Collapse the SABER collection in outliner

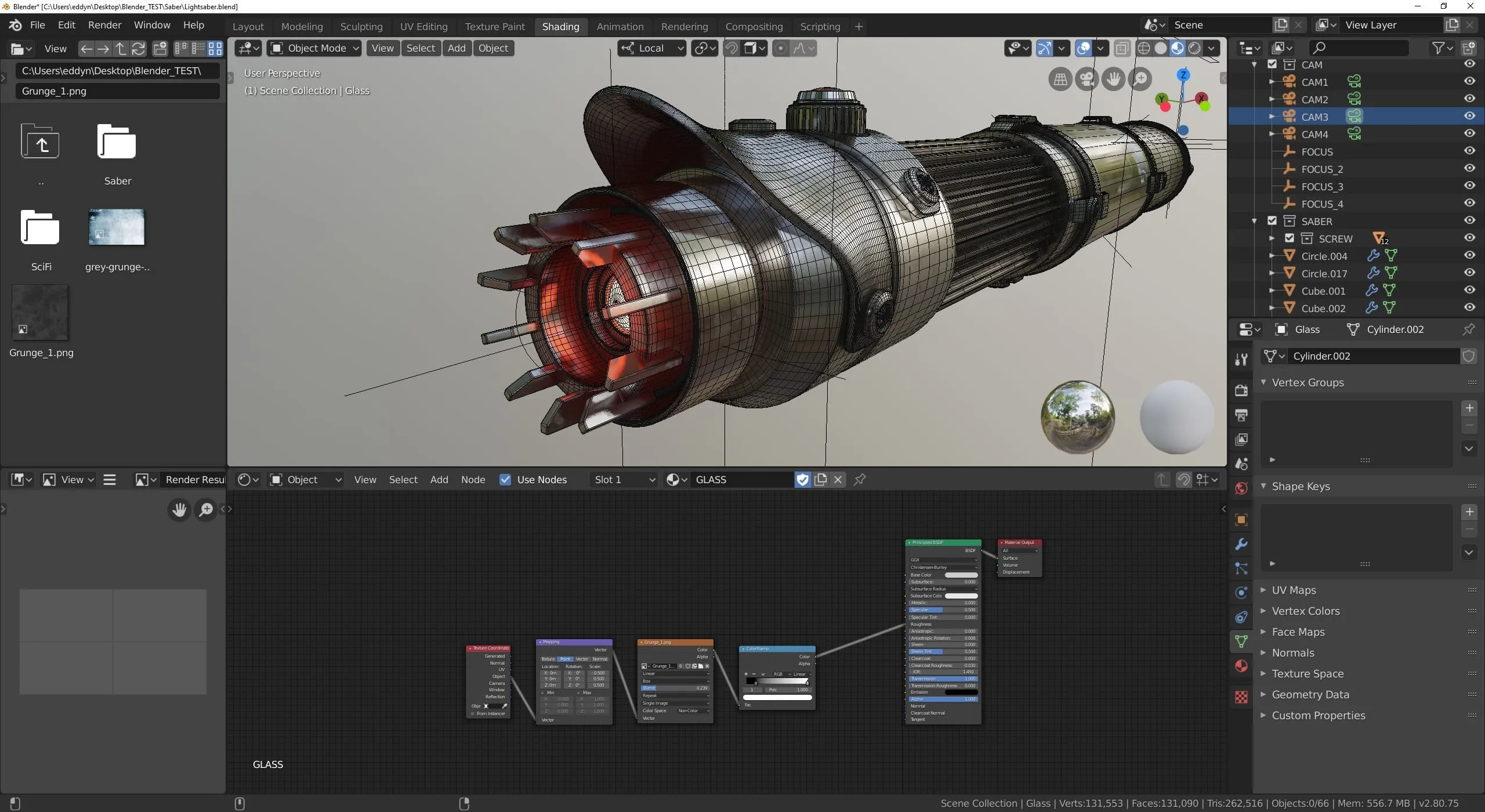pyautogui.click(x=1254, y=221)
